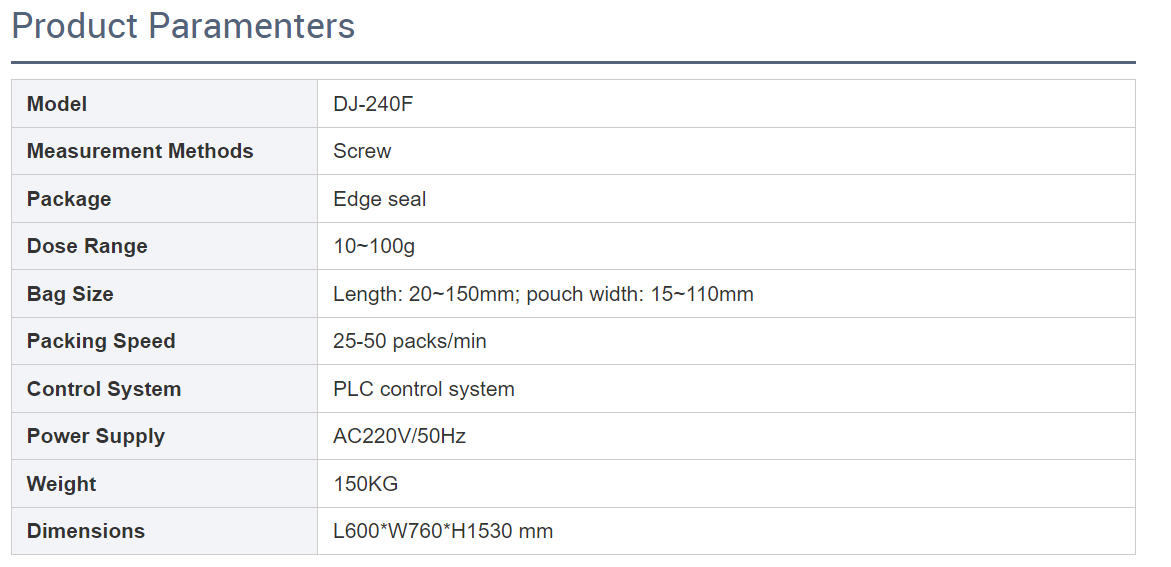1171x567 pixels.
Task: Click the 150KG weight value
Action: [366, 484]
